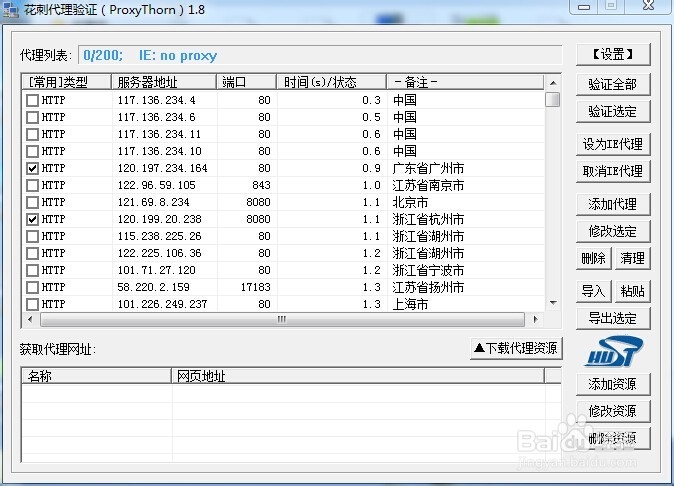Viewport: 674px width, 486px height.
Task: Uncheck the box for 120.197.234.164
Action: (x=32, y=168)
